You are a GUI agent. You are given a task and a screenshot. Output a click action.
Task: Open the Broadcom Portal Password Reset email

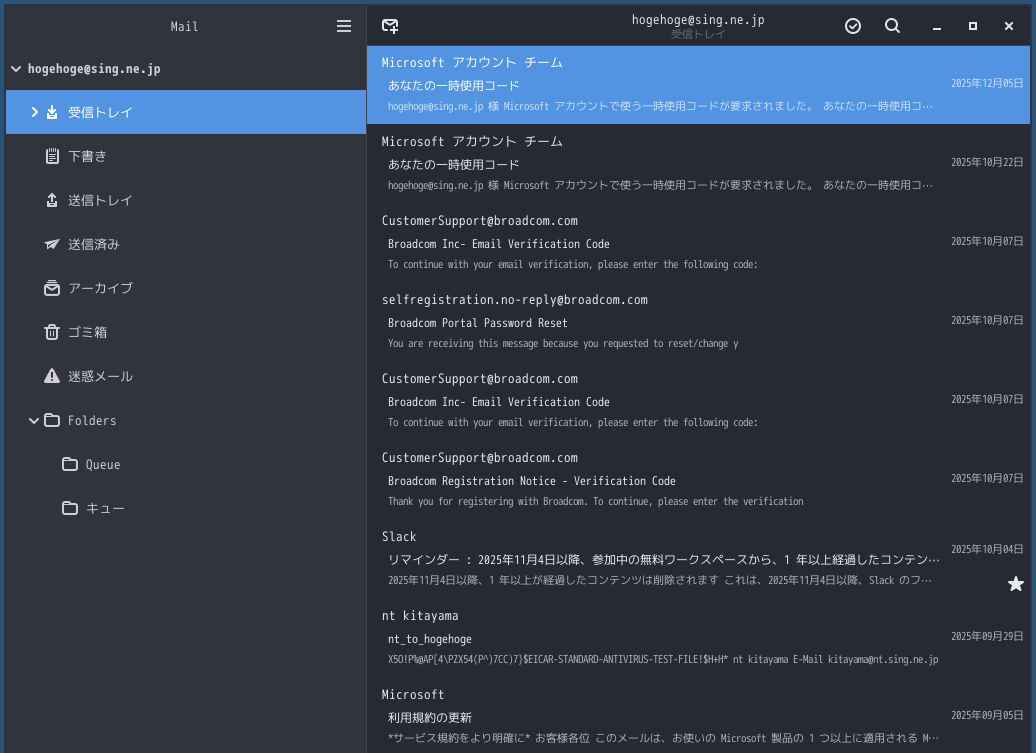coord(698,322)
